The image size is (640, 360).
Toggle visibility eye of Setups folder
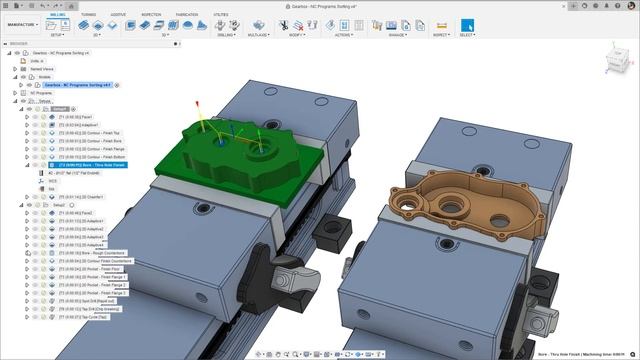point(23,101)
